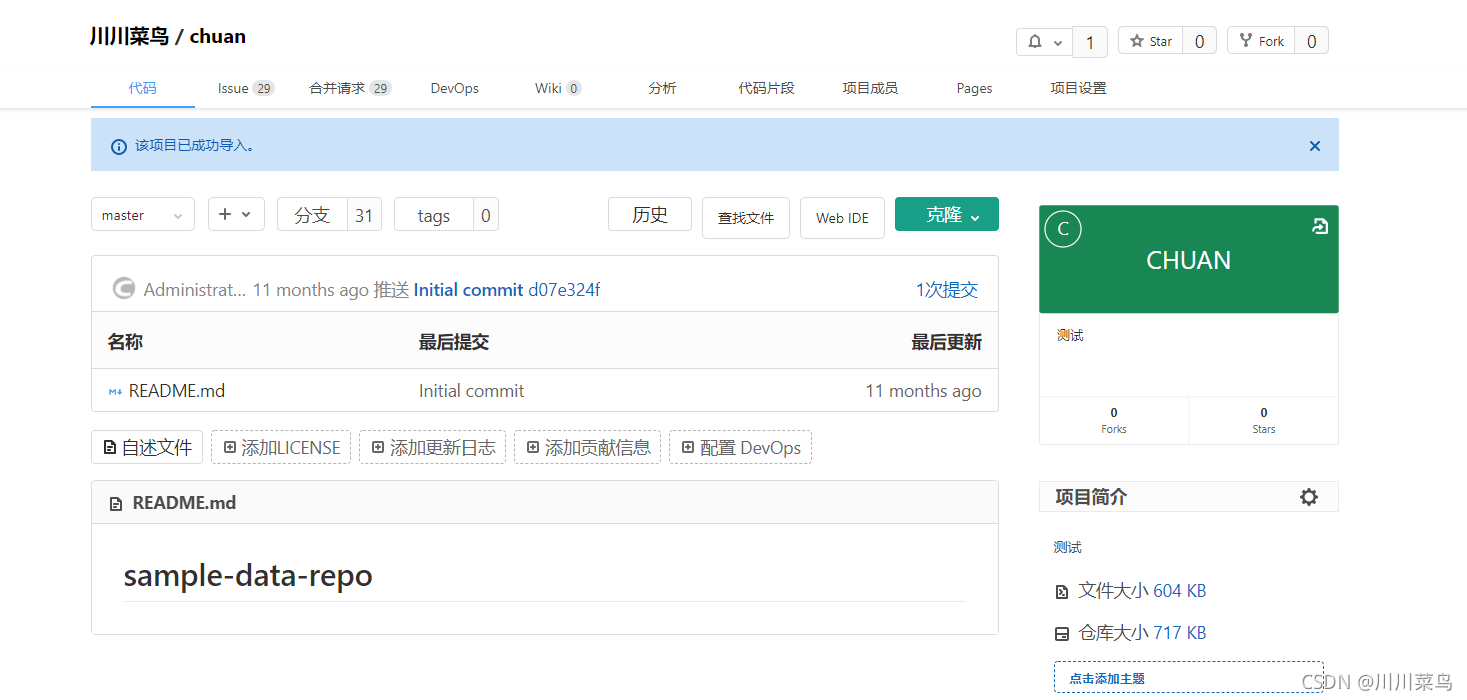Click the 历史 history button
This screenshot has height=700, width=1467.
click(x=649, y=214)
